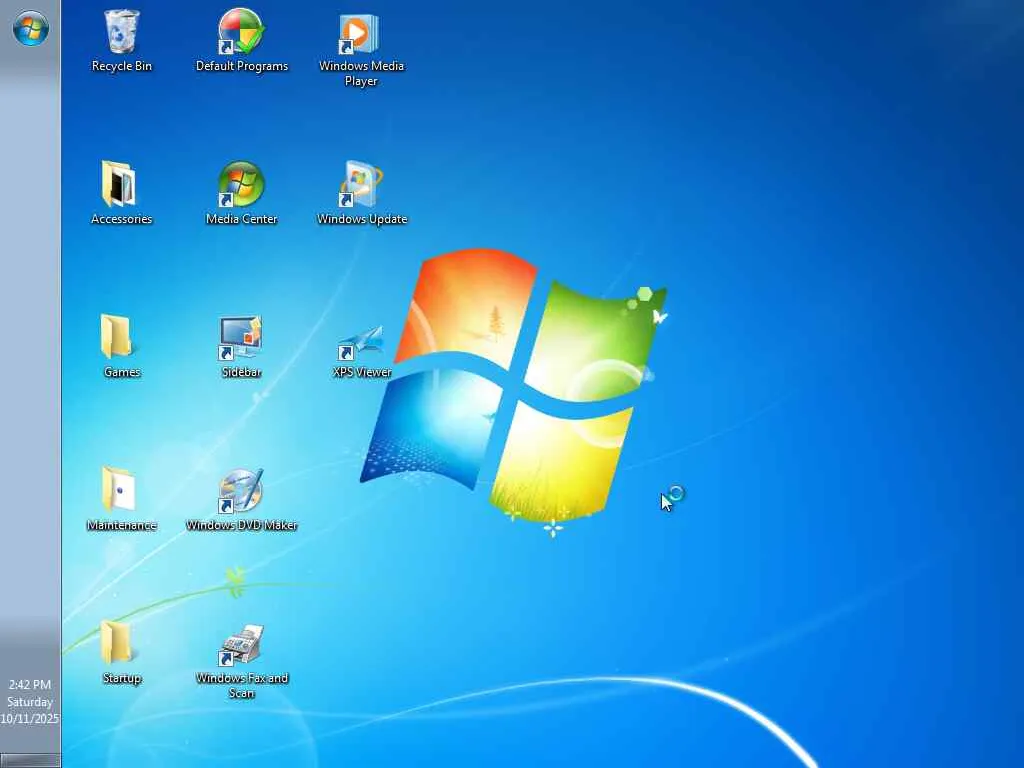Image resolution: width=1024 pixels, height=768 pixels.
Task: Click the 2:42 PM taskbar clock
Action: tap(30, 684)
